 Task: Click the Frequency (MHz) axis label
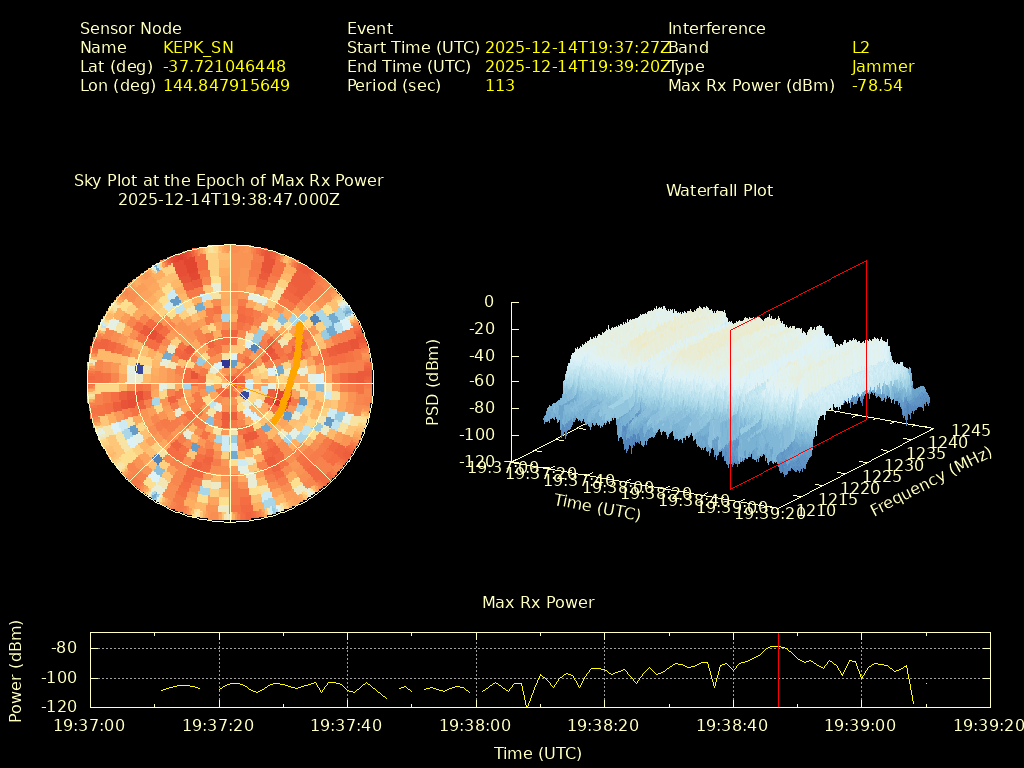click(x=930, y=482)
